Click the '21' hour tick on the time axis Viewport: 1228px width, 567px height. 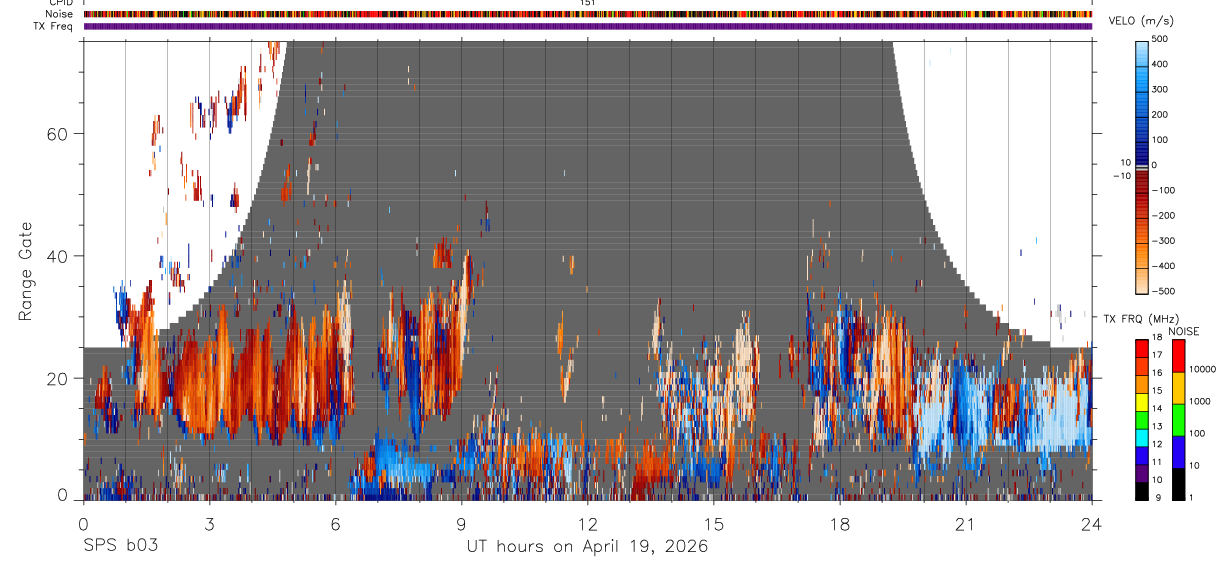point(966,523)
